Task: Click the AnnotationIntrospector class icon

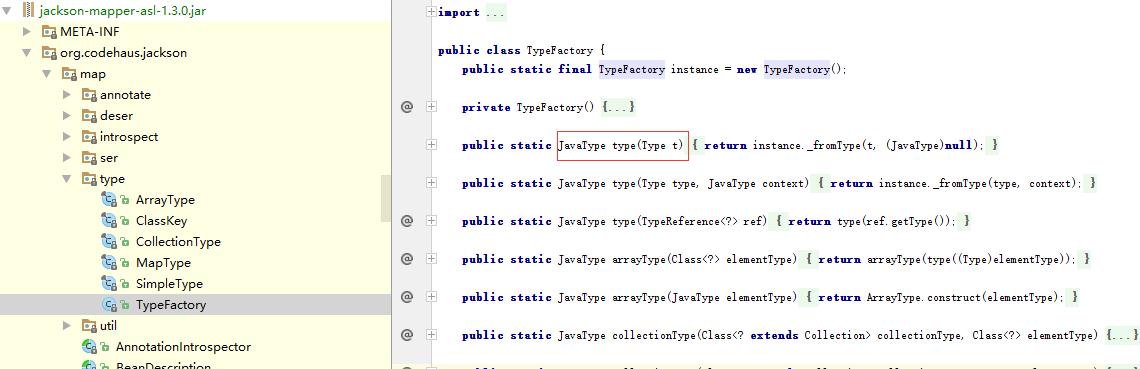Action: (x=89, y=347)
